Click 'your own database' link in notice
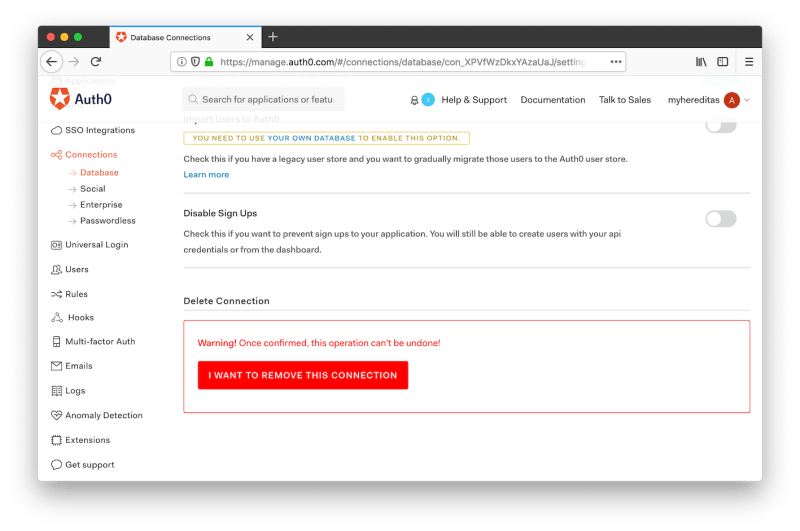Viewport: 800px width, 531px height. point(311,138)
